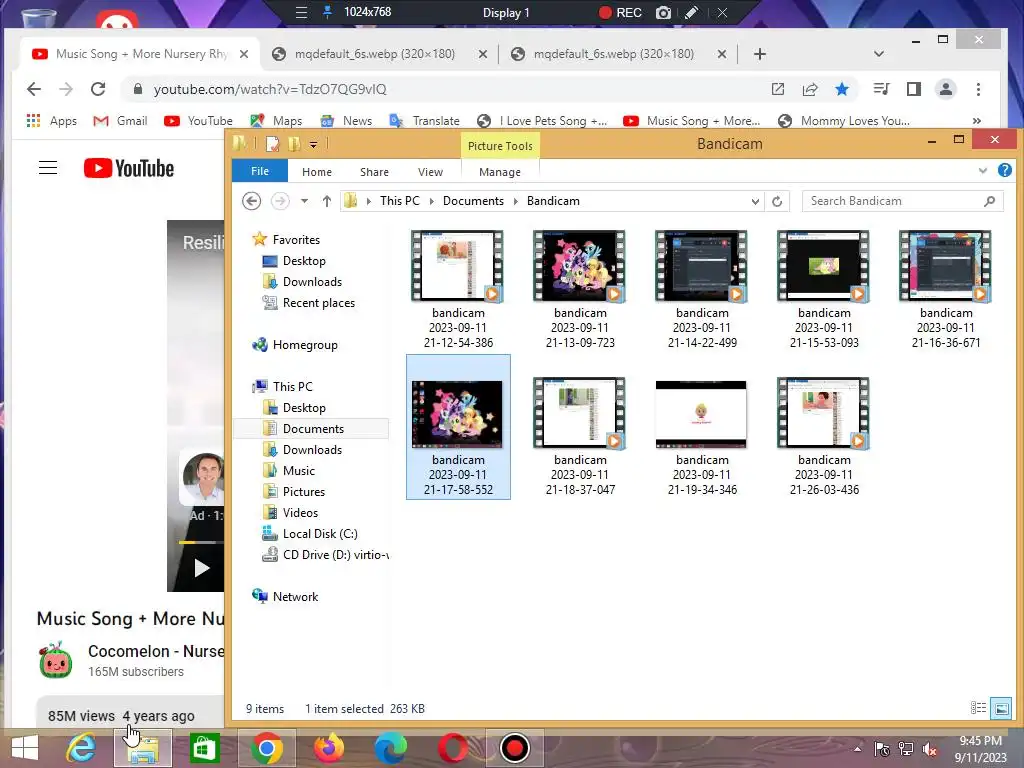This screenshot has height=768, width=1024.
Task: Open the Chrome three-dot menu
Action: click(978, 89)
